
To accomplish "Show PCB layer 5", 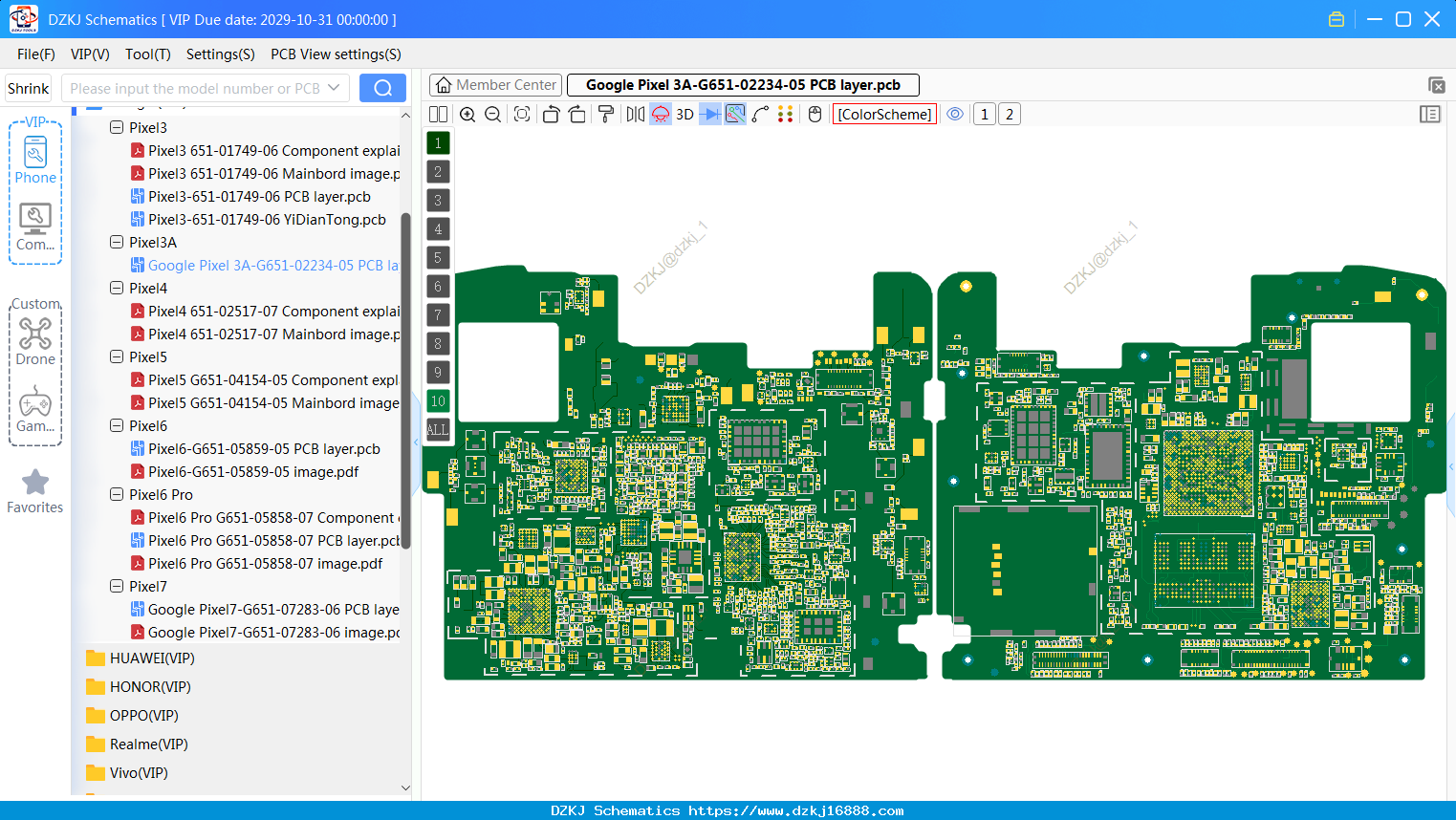I will coord(438,257).
